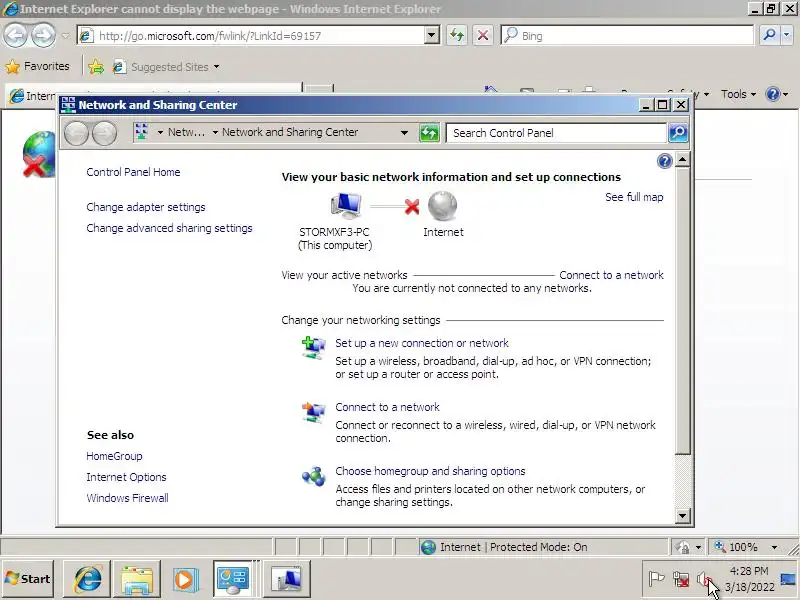Open the HomeGroup link
The image size is (800, 600).
click(x=114, y=456)
